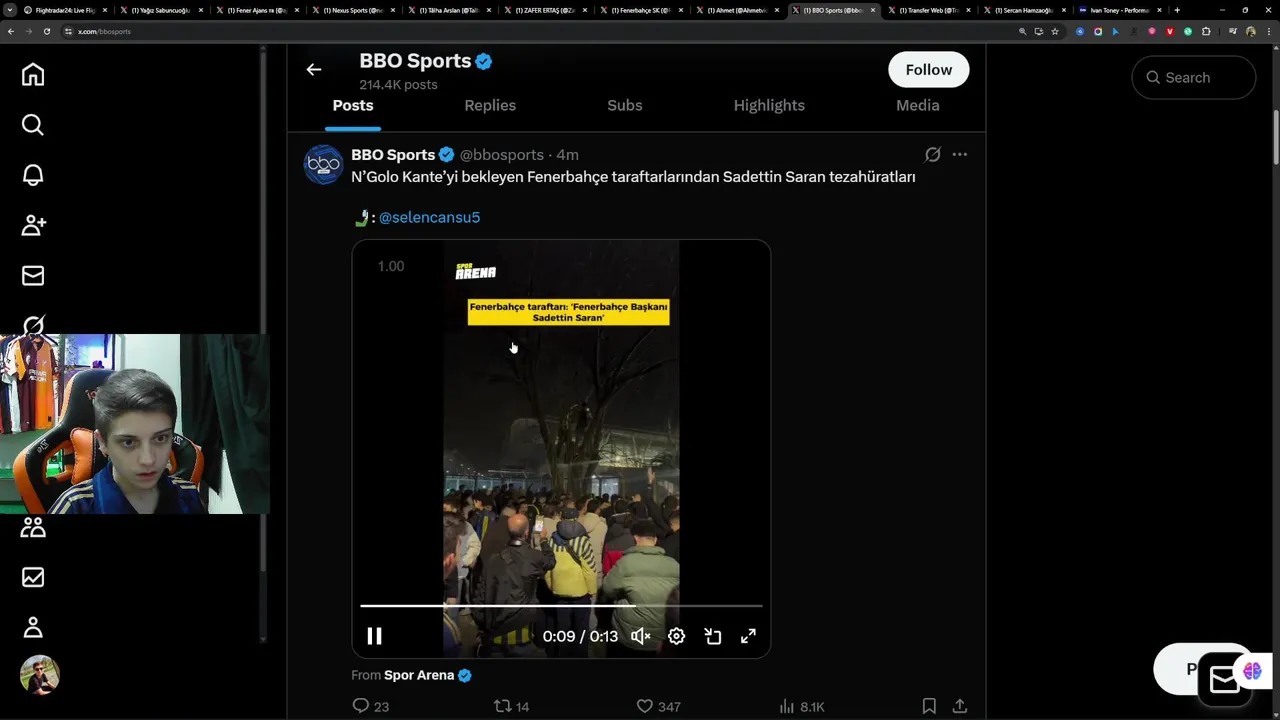Bookmark the BBO Sports post
This screenshot has width=1280, height=720.
point(929,706)
